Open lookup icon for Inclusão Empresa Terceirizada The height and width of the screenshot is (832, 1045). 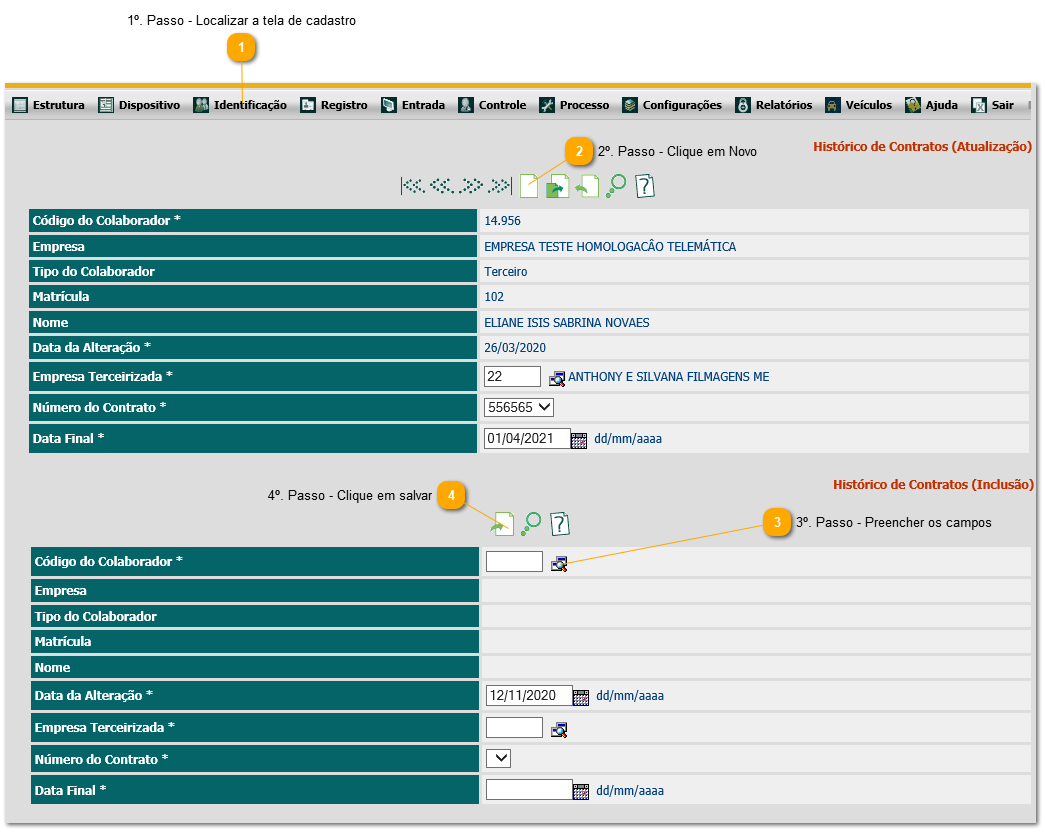coord(559,730)
